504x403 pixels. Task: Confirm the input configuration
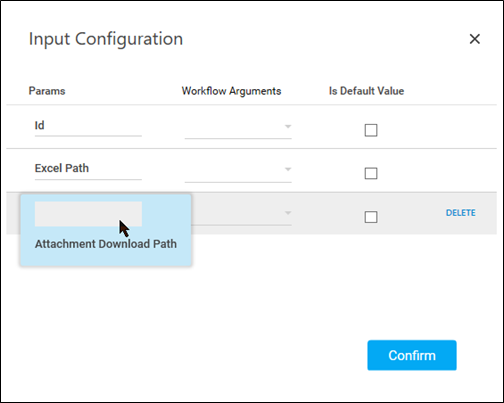point(412,355)
